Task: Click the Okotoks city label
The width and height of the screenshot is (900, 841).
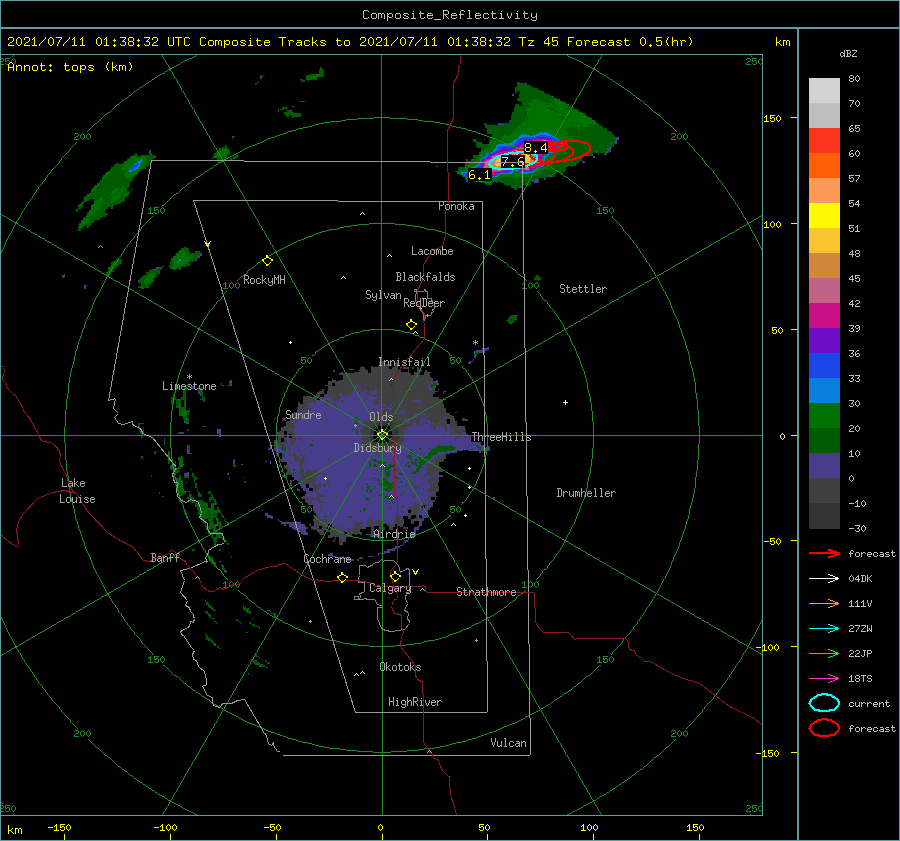Action: point(400,667)
